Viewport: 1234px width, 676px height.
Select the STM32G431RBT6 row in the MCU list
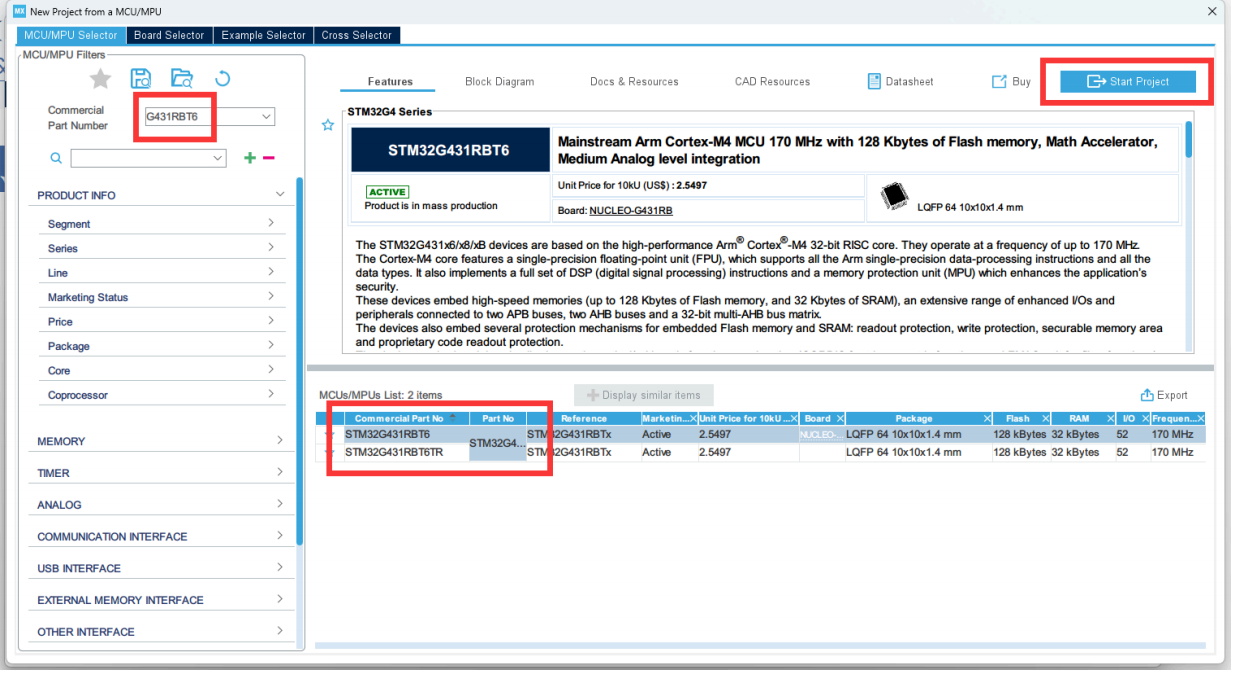[x=762, y=435]
